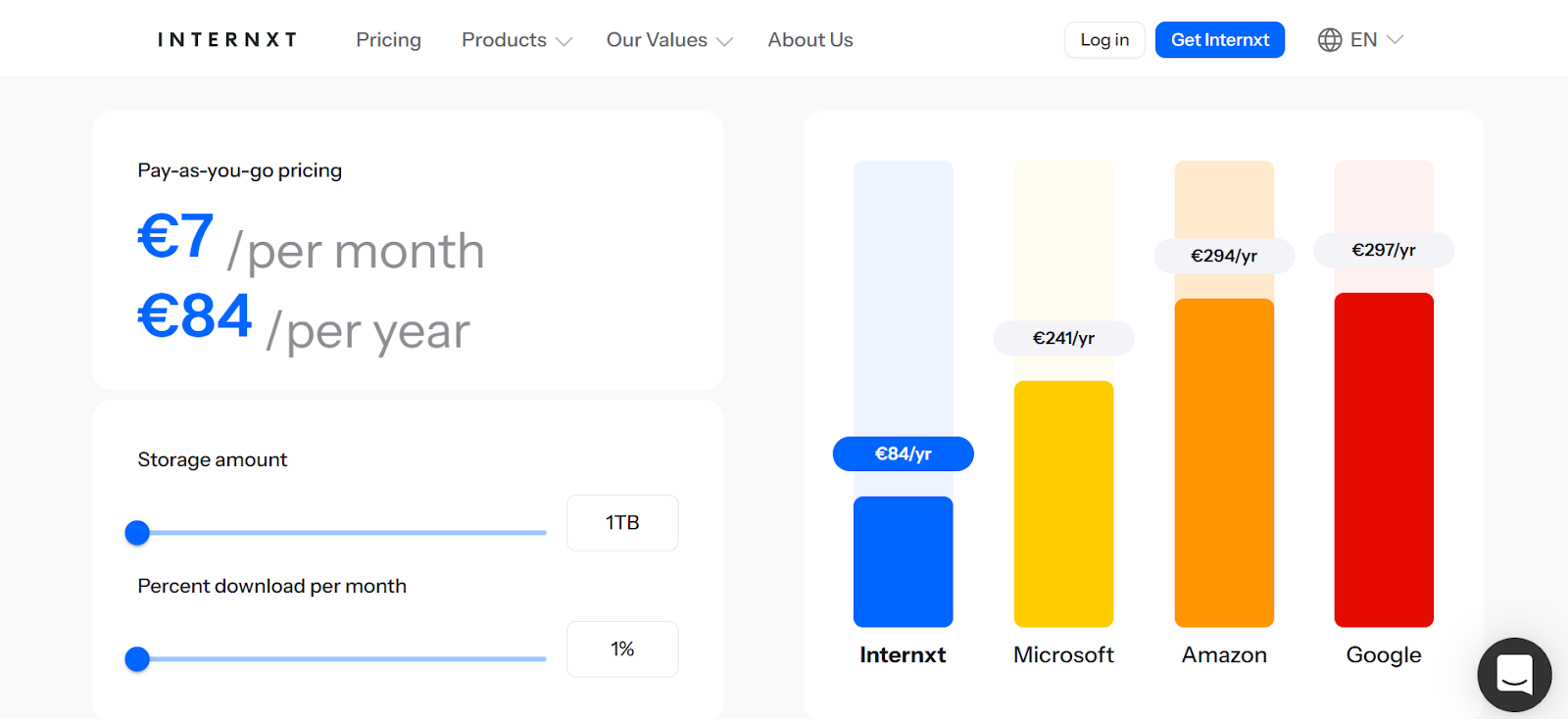Expand the Products menu
The image size is (1568, 719).
516,40
